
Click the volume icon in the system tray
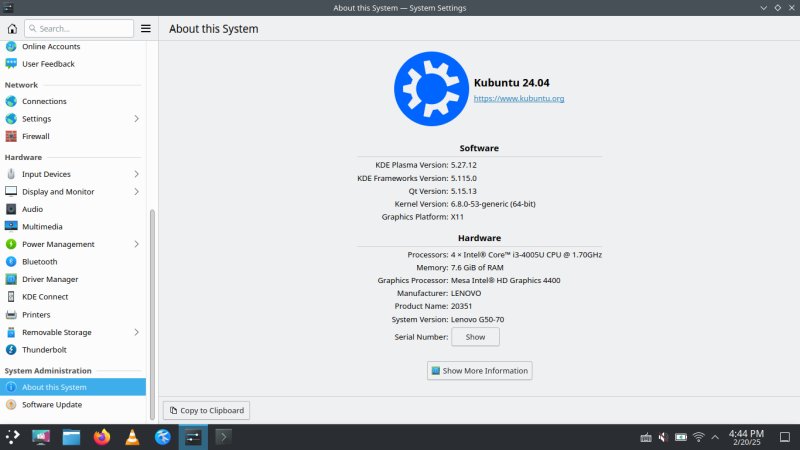663,437
